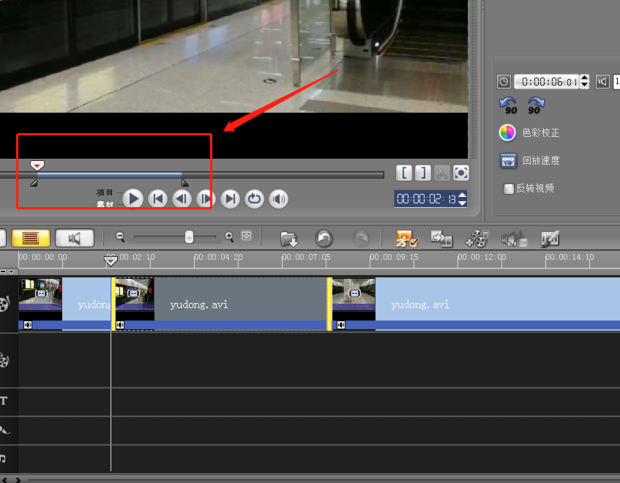Open Color Correction color wheel icon
Viewport: 620px width, 483px height.
(507, 133)
